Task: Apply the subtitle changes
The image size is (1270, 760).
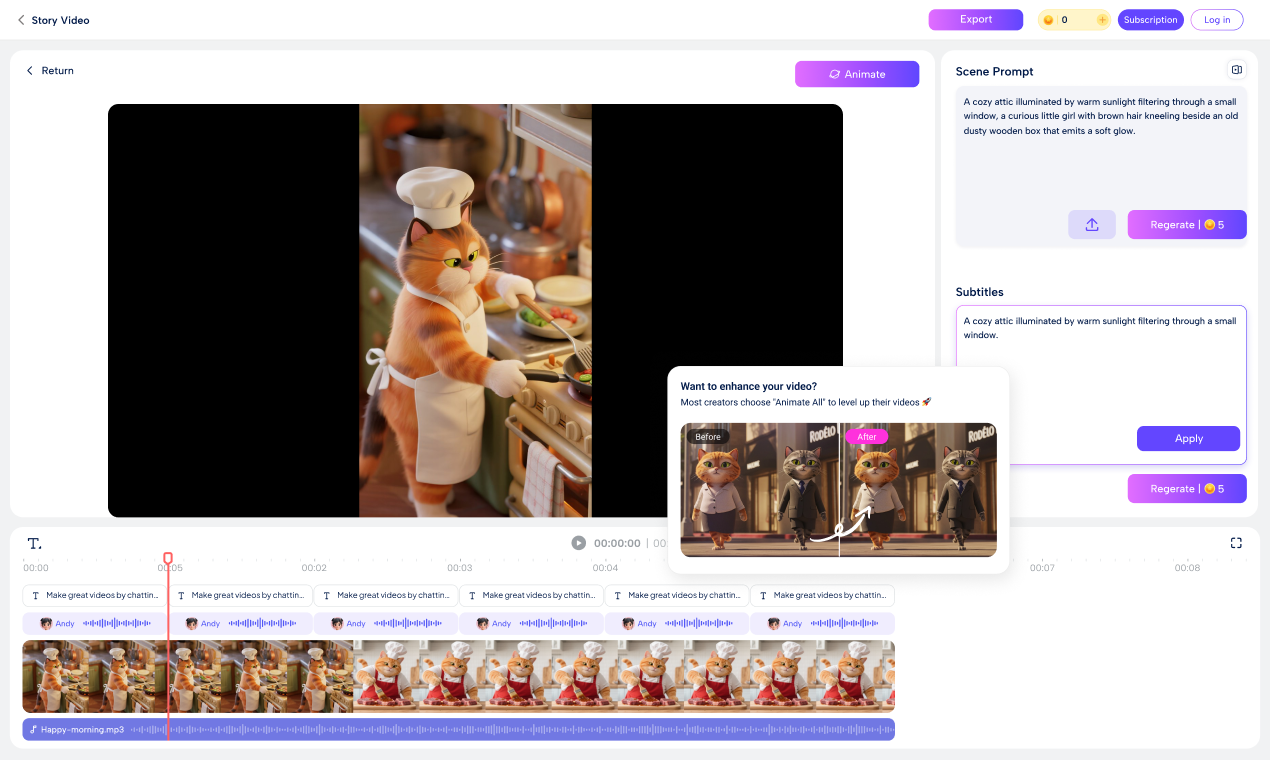Action: click(1188, 438)
